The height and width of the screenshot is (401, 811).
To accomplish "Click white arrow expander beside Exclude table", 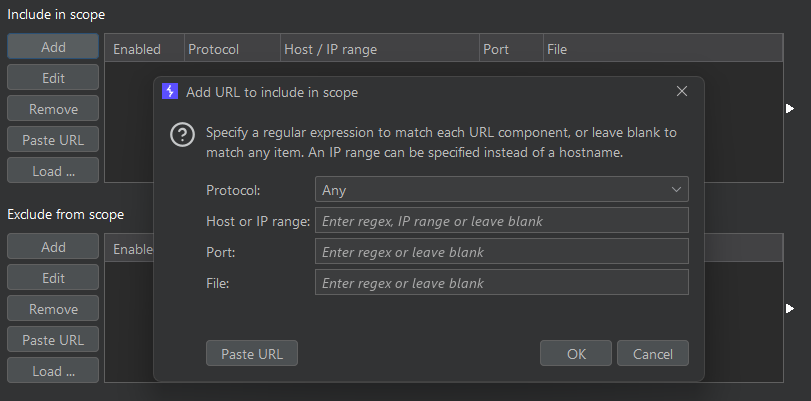I will (790, 308).
